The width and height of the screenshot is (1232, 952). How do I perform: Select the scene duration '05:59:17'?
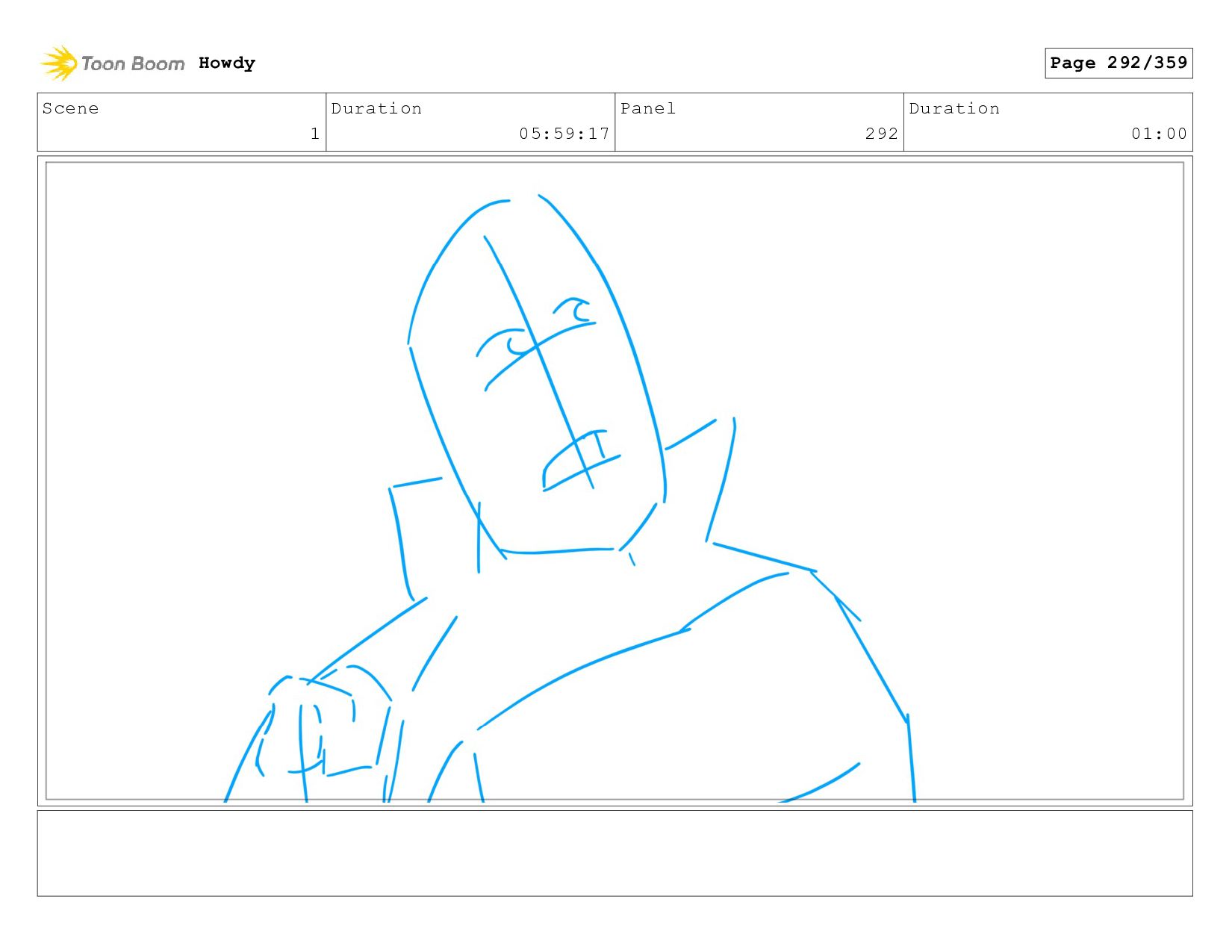564,134
